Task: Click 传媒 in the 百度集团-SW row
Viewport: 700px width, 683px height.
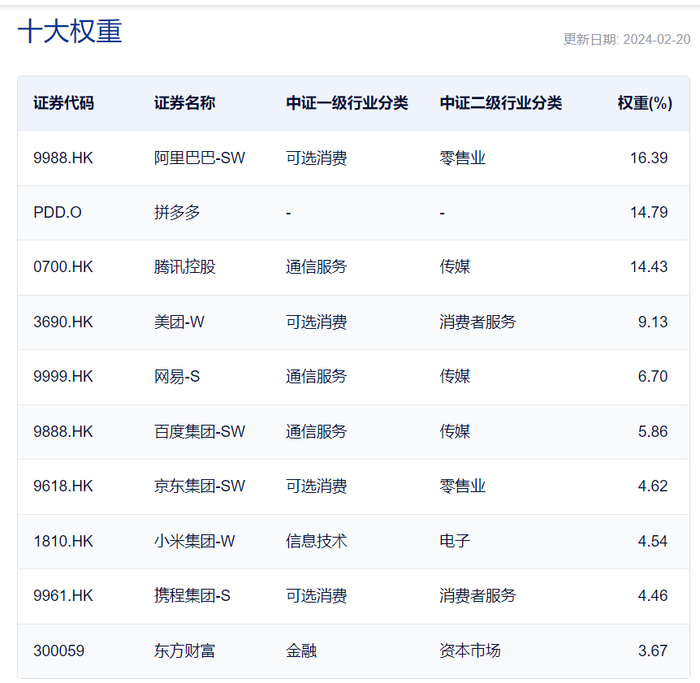Action: (x=455, y=432)
